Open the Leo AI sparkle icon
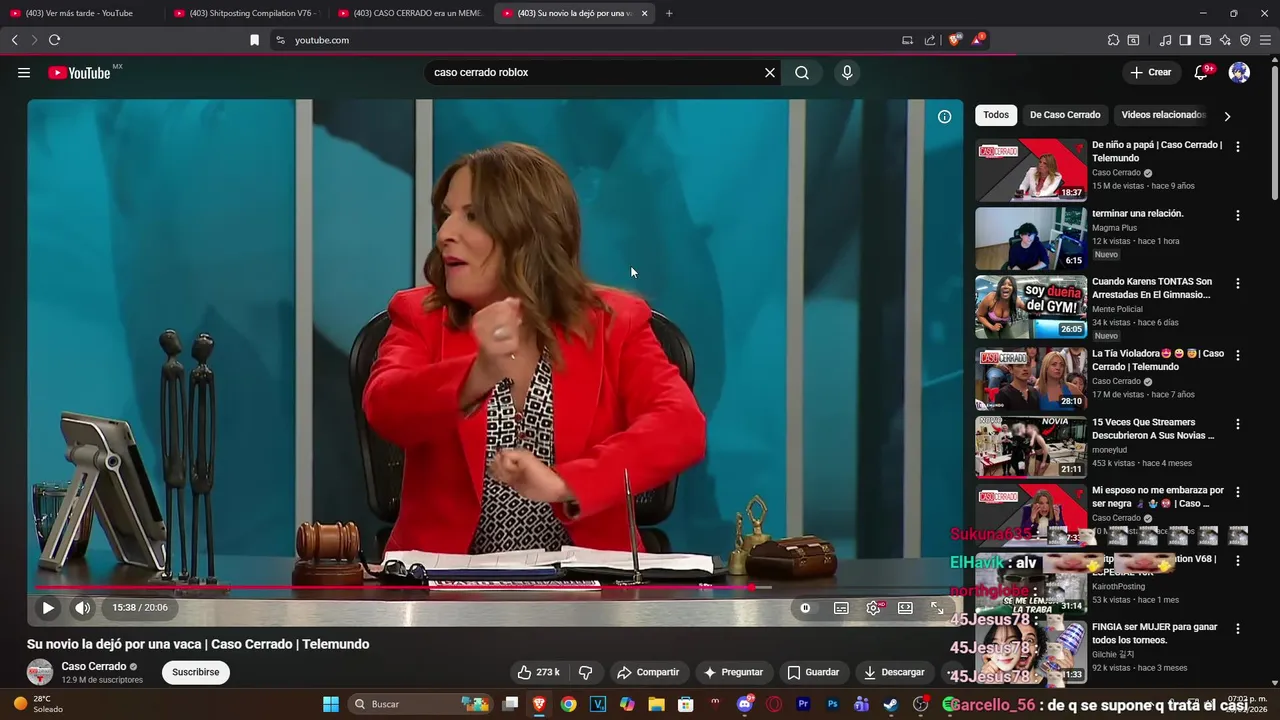The image size is (1280, 720). [x=1225, y=40]
